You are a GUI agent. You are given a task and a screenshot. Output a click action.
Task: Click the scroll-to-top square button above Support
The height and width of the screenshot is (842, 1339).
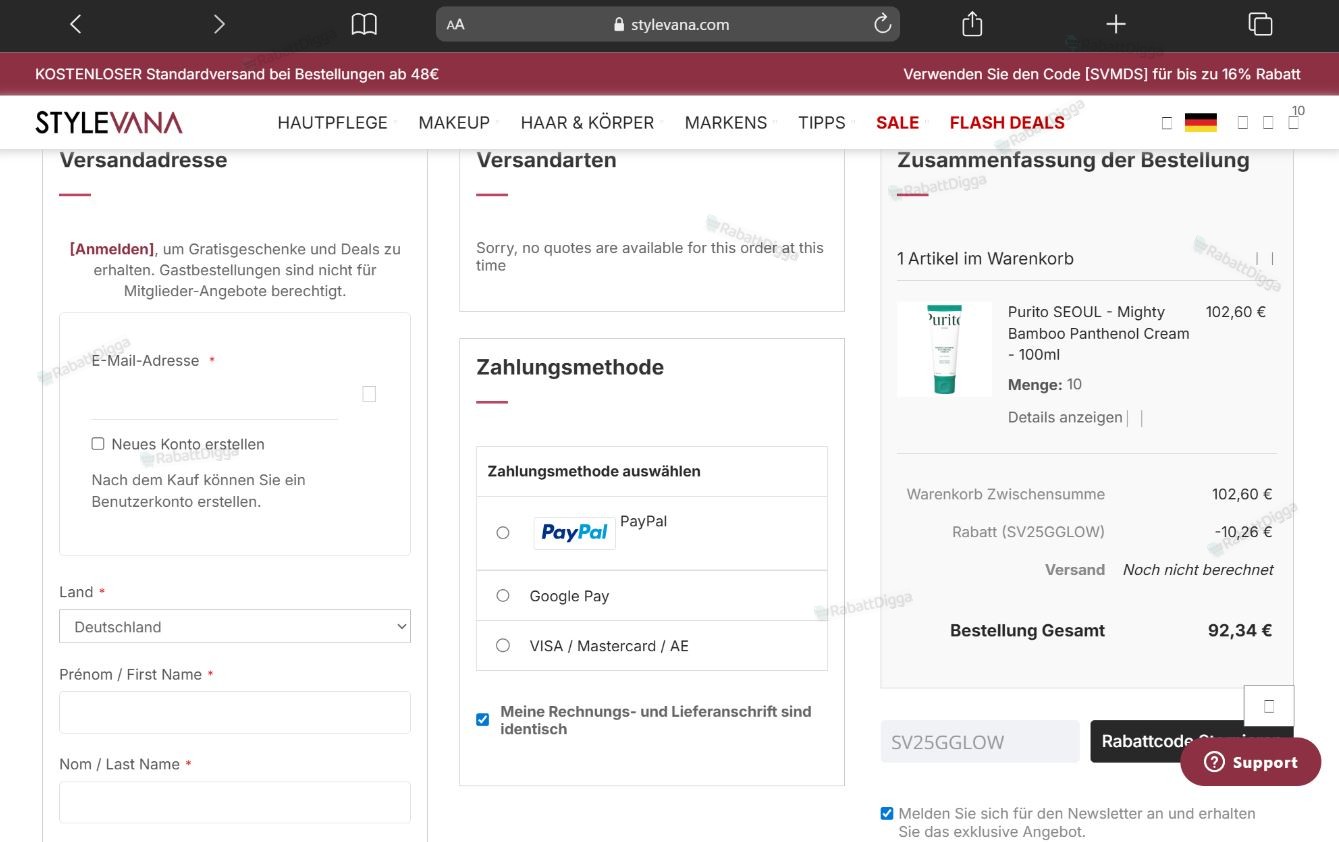(1269, 705)
